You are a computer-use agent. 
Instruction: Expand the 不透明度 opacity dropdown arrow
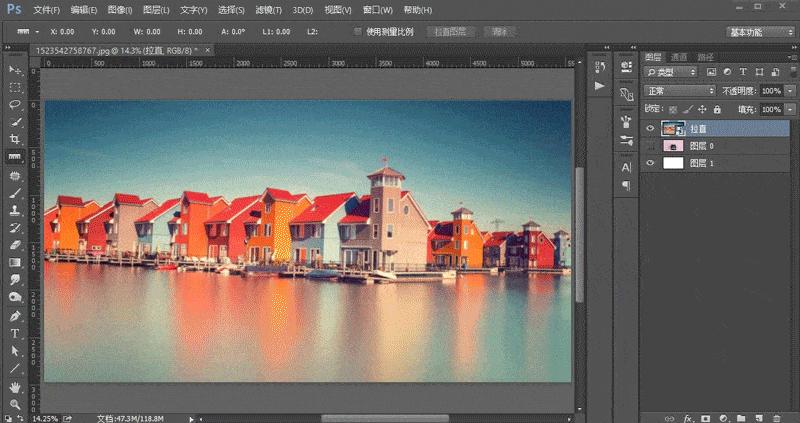[x=791, y=90]
